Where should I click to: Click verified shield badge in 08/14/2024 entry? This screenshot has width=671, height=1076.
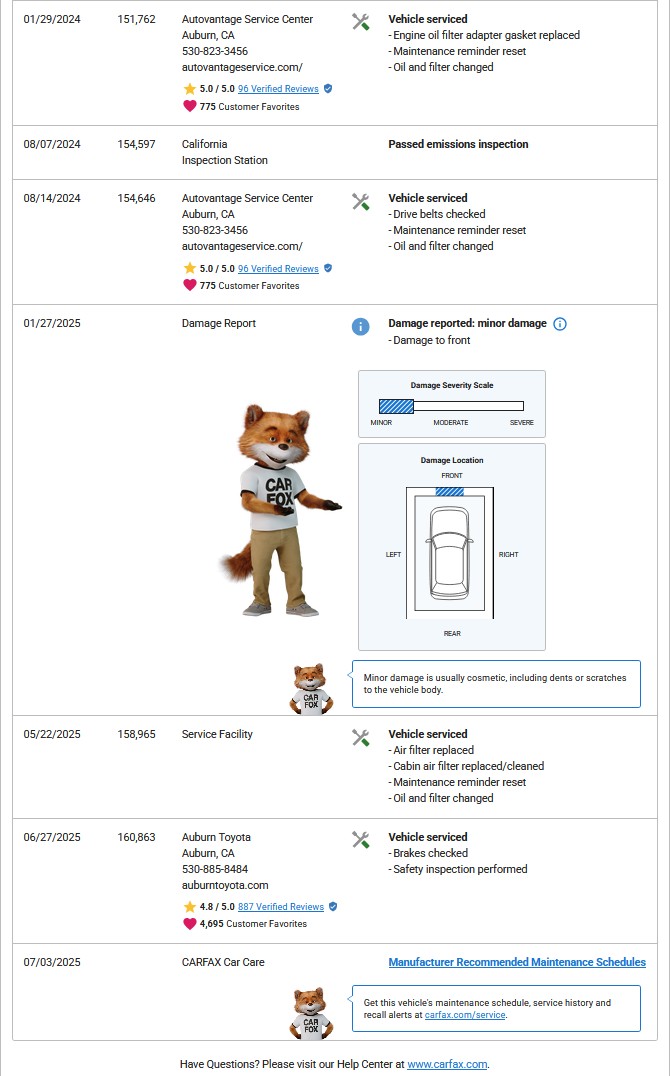tap(328, 268)
